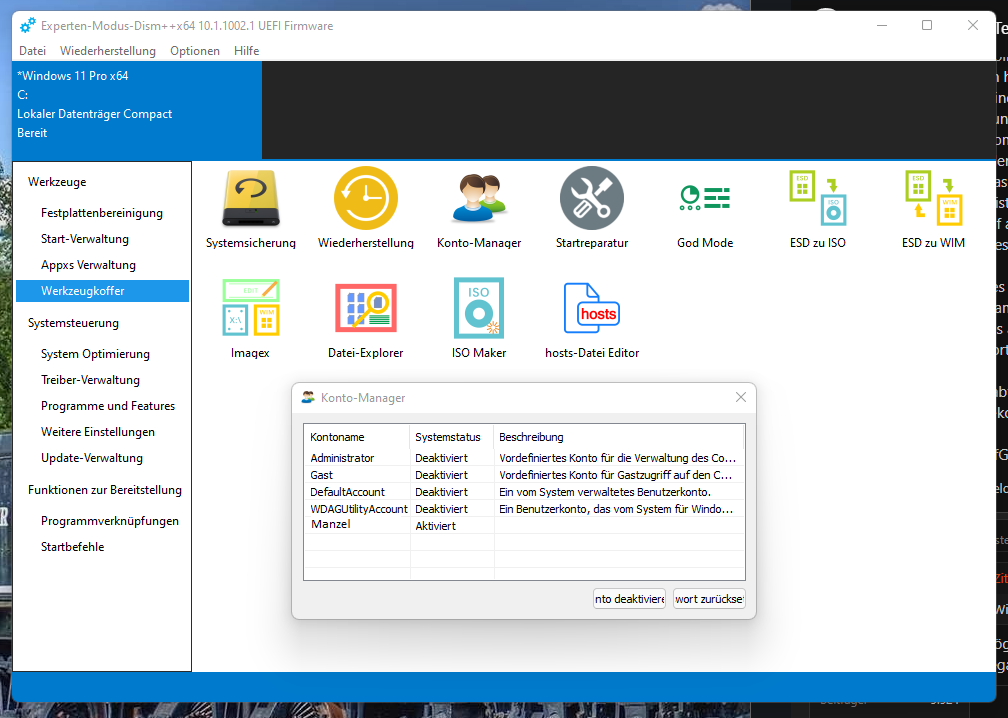Image resolution: width=1008 pixels, height=718 pixels.
Task: Select the Gast account row
Action: pyautogui.click(x=524, y=475)
